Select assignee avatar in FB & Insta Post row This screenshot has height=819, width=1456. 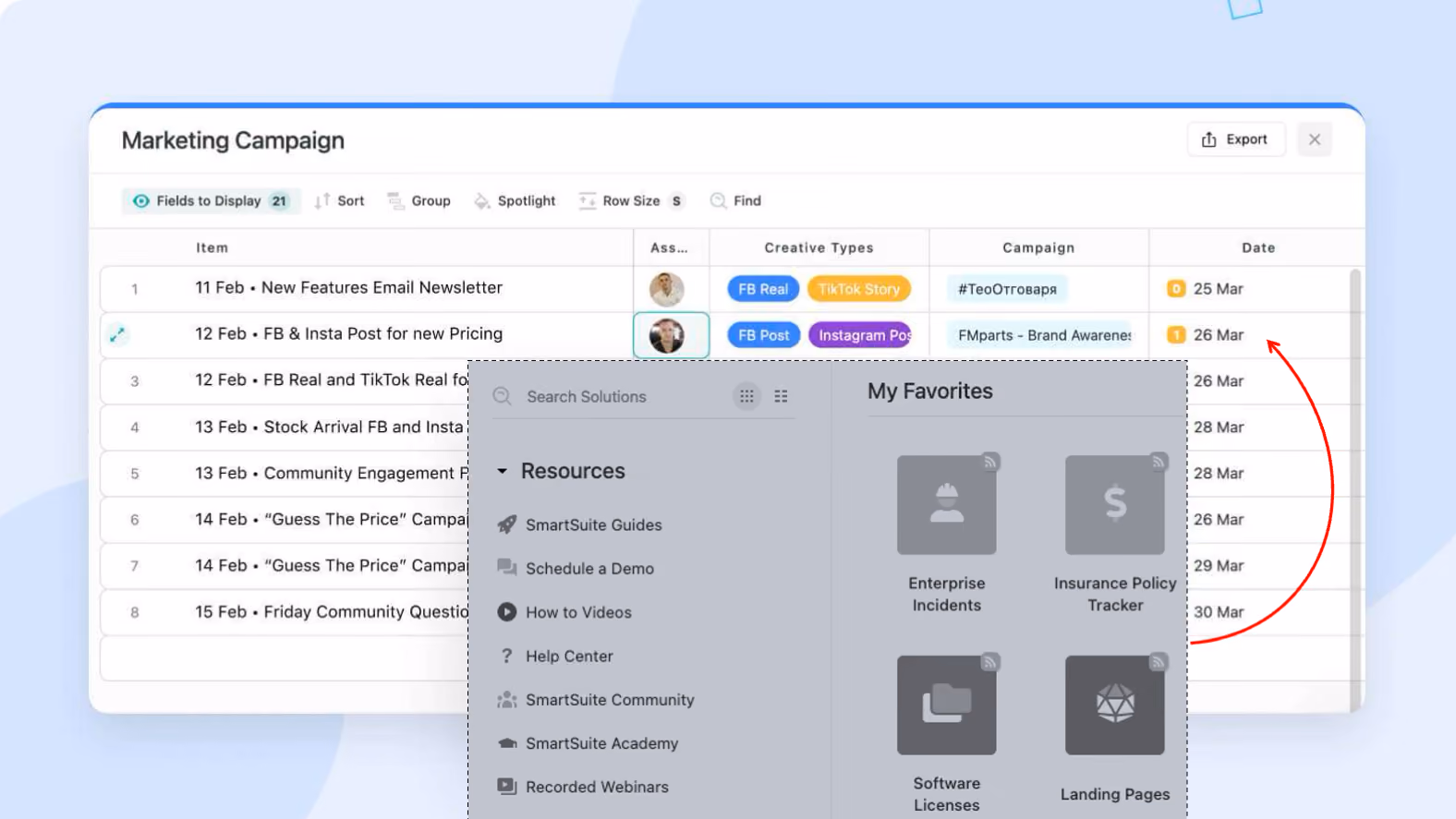point(666,335)
